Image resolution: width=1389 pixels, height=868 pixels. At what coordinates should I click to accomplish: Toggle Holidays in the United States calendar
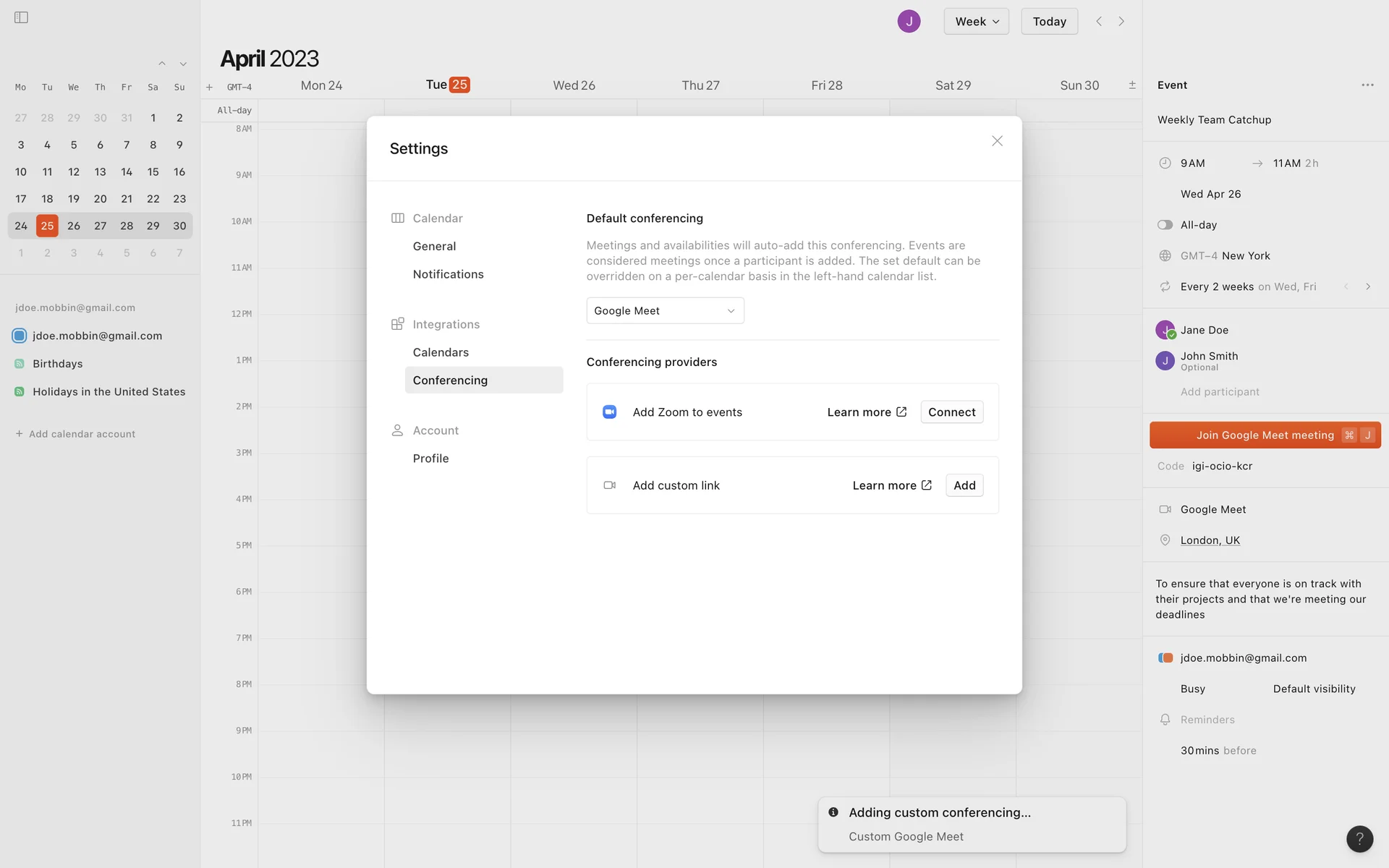pos(20,391)
